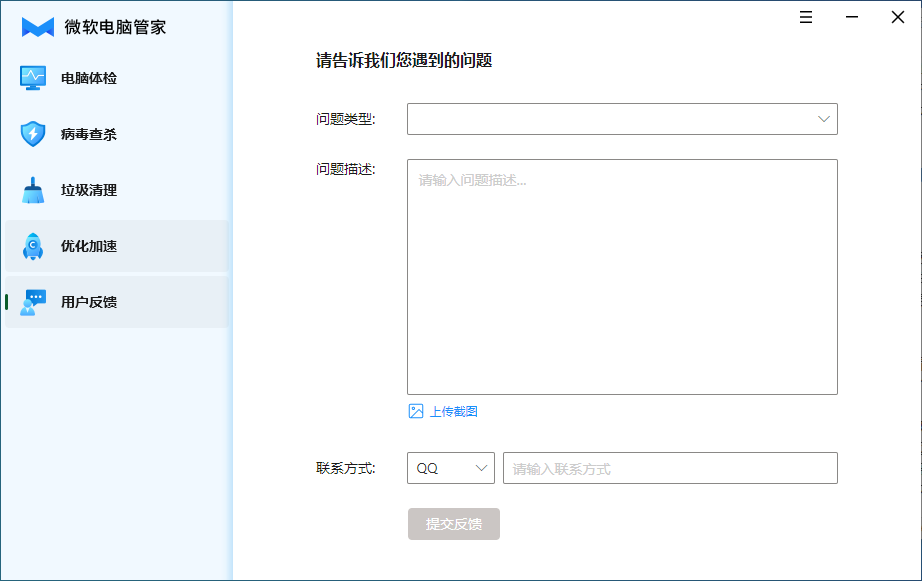Image resolution: width=922 pixels, height=581 pixels.
Task: Choose the 垃圾清理 sidebar text entry
Action: click(x=89, y=190)
